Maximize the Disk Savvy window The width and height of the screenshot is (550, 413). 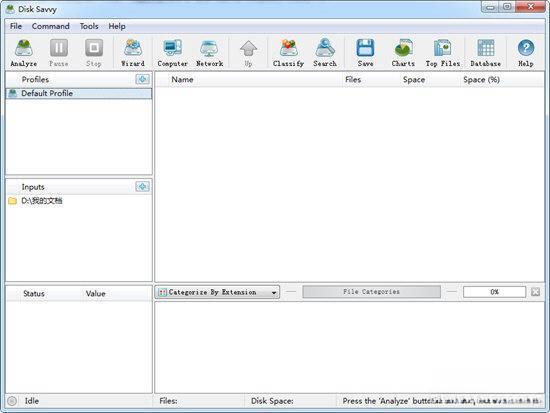coord(507,7)
